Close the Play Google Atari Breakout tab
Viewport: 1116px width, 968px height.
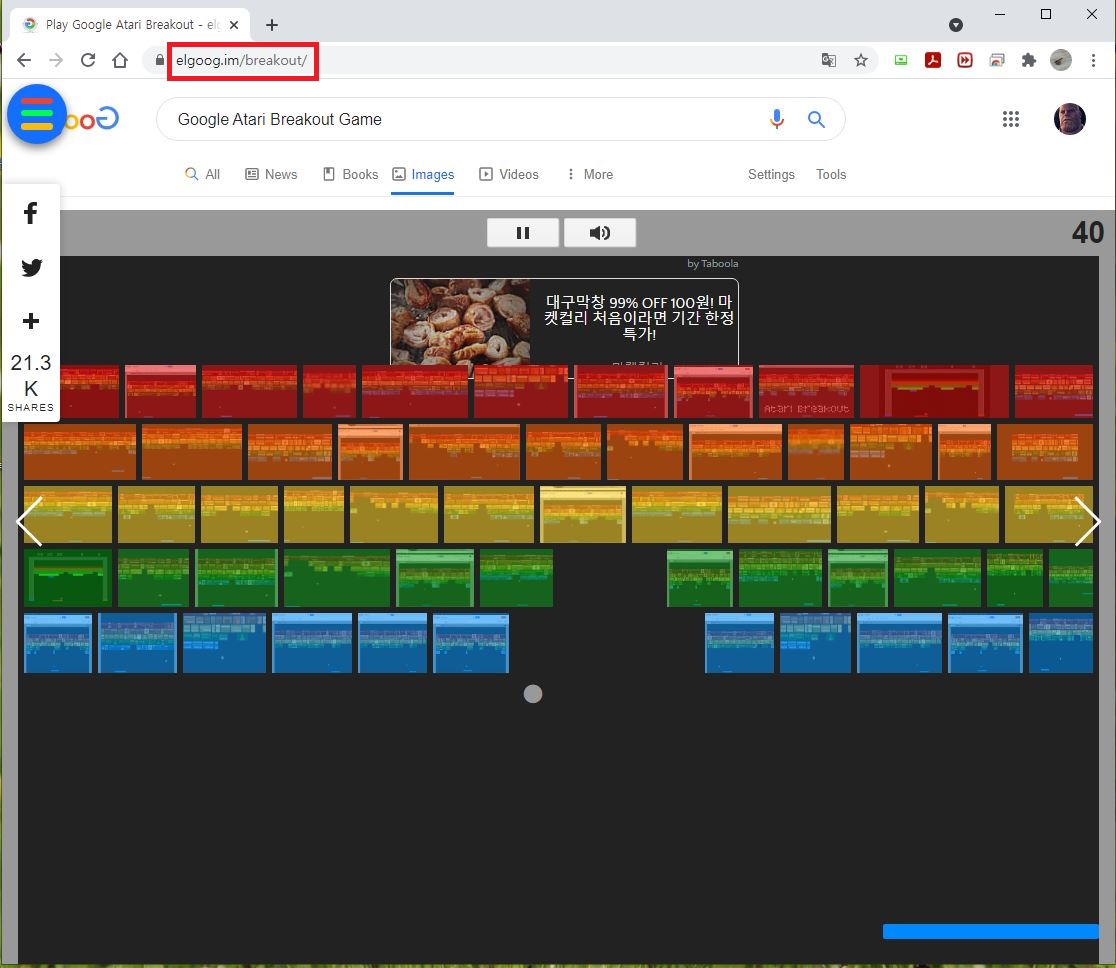234,25
